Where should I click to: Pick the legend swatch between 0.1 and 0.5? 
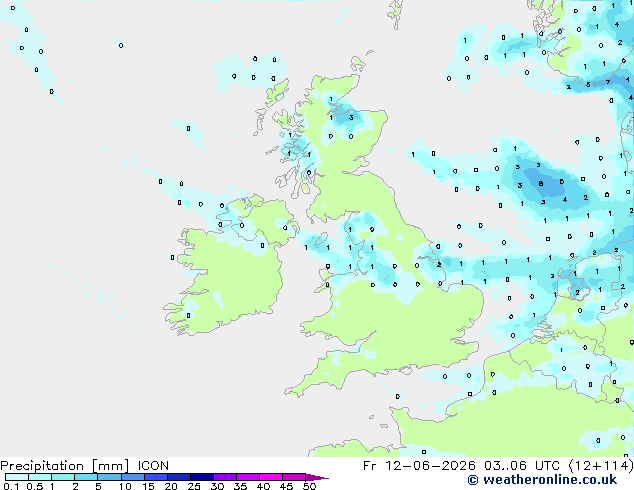click(x=17, y=477)
